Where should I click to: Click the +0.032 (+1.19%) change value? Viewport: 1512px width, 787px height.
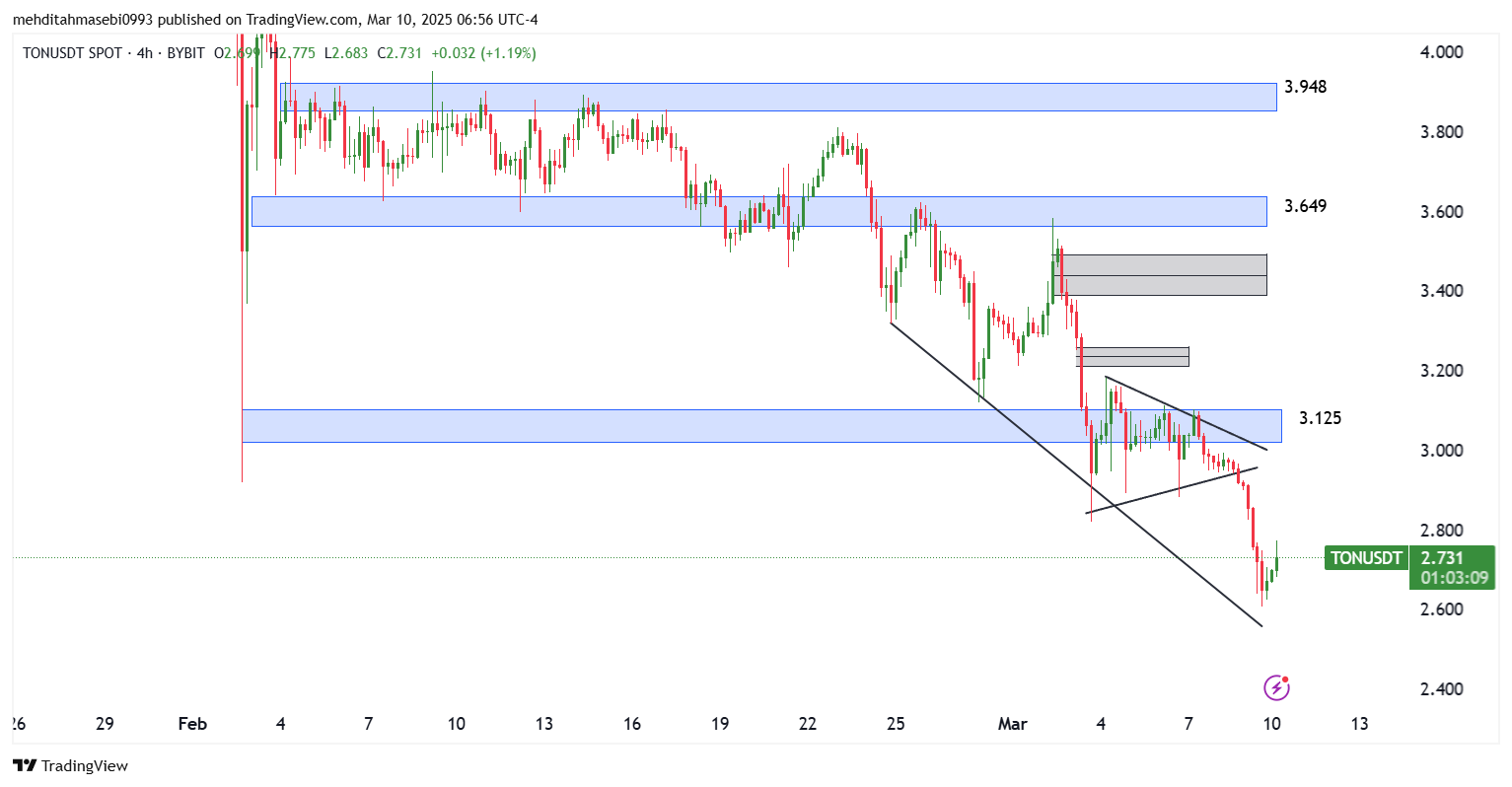[483, 53]
